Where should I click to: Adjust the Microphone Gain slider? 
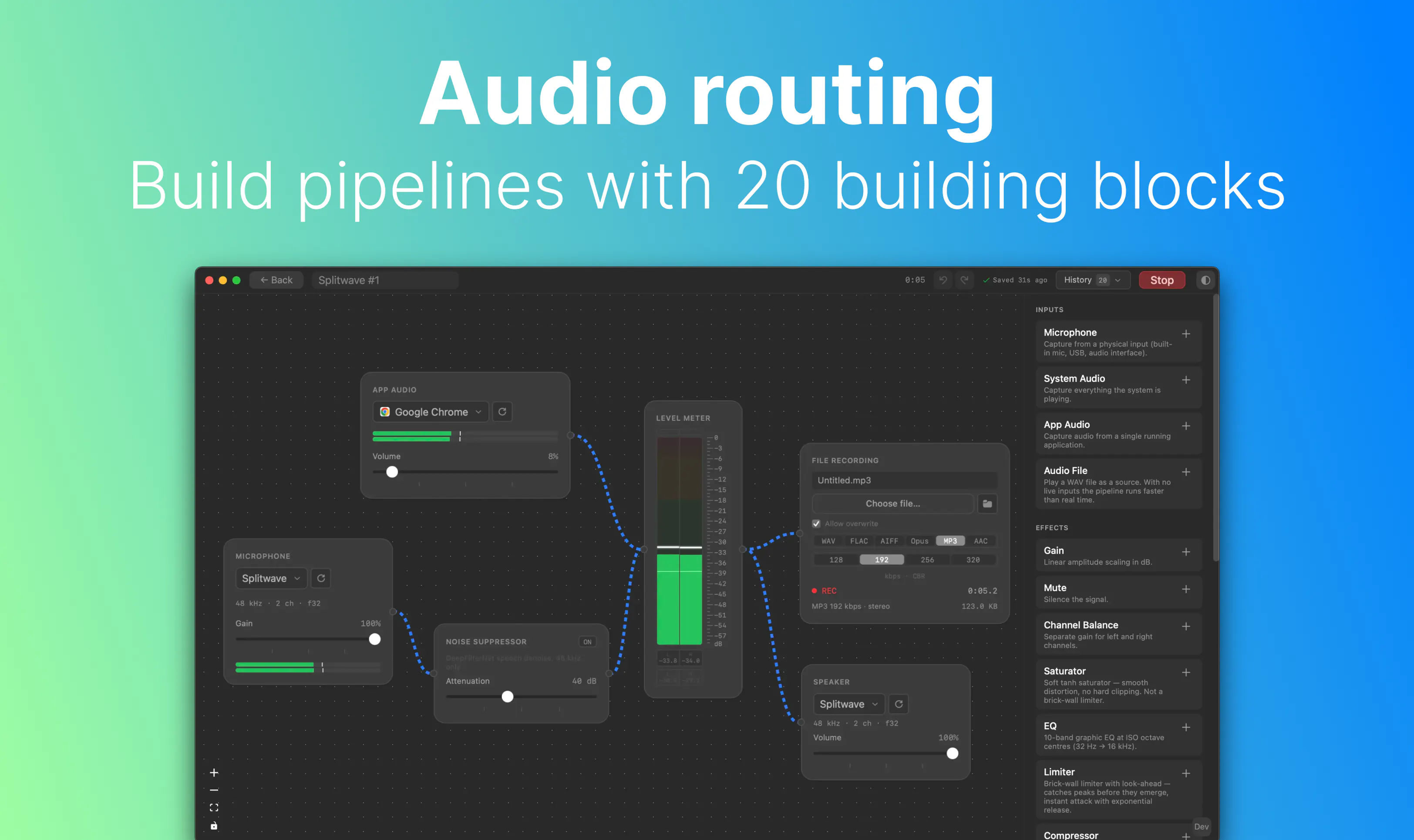point(308,640)
